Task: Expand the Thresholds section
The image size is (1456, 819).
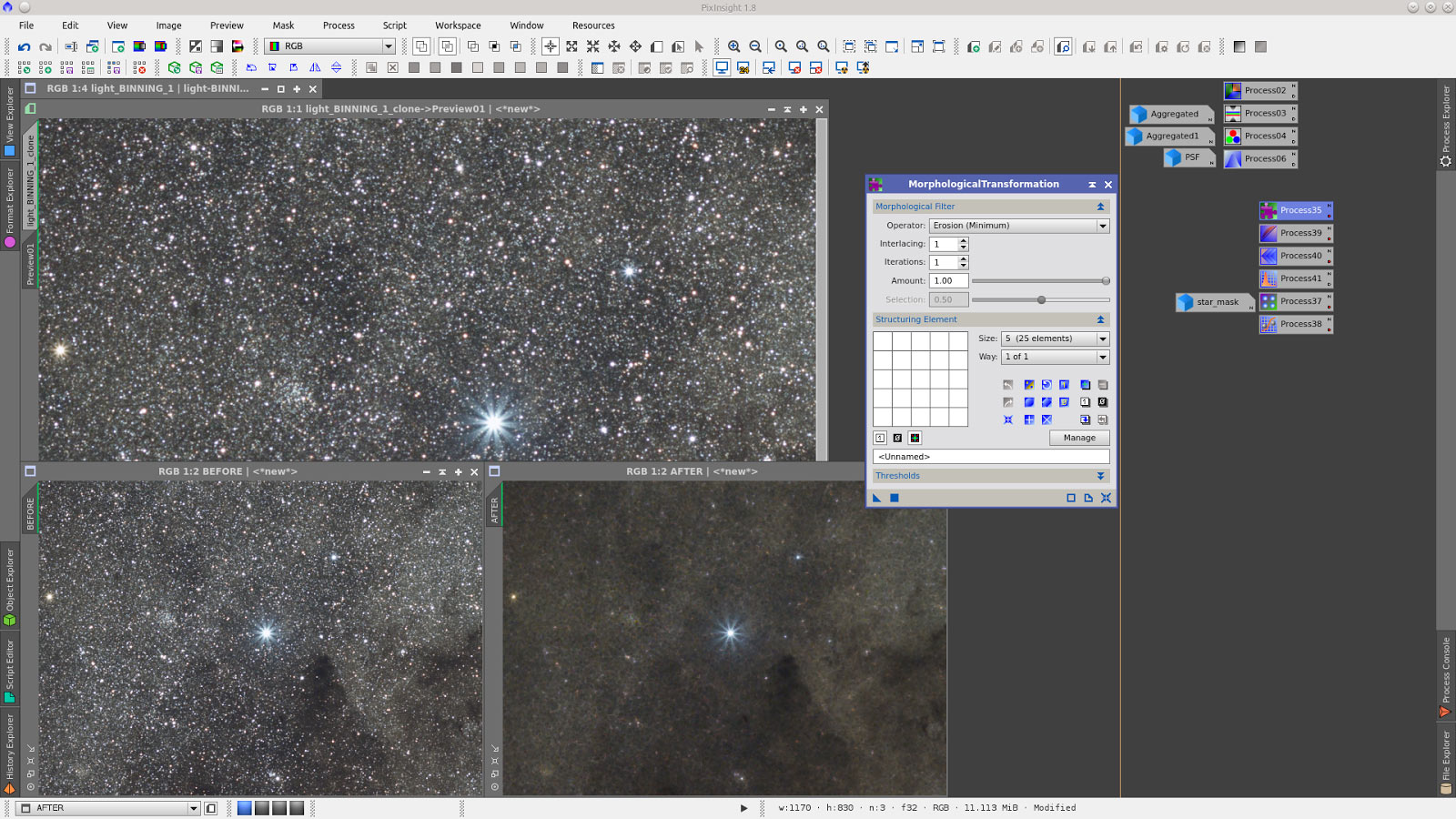Action: (x=1100, y=476)
